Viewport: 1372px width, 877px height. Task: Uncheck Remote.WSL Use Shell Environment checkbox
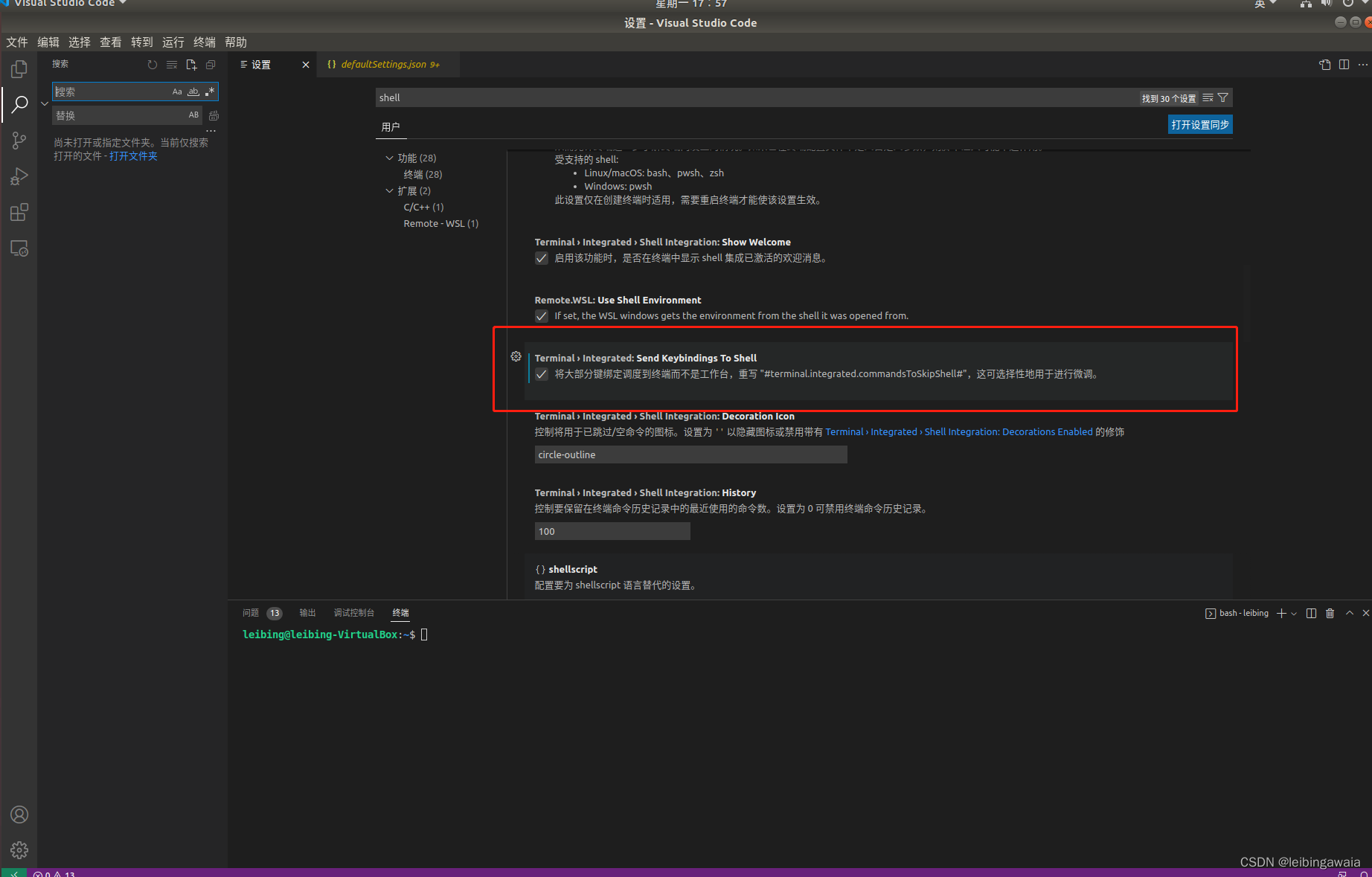[542, 316]
